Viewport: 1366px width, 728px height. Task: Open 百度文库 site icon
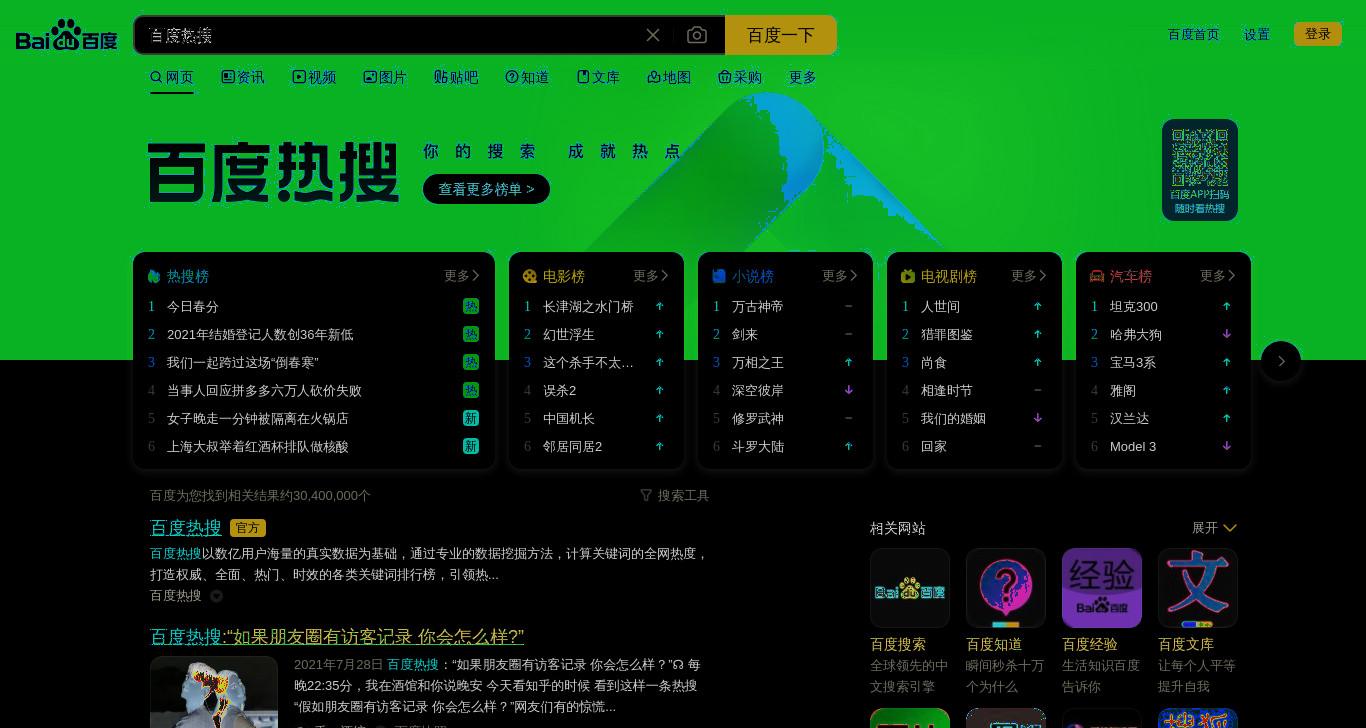pyautogui.click(x=1198, y=588)
